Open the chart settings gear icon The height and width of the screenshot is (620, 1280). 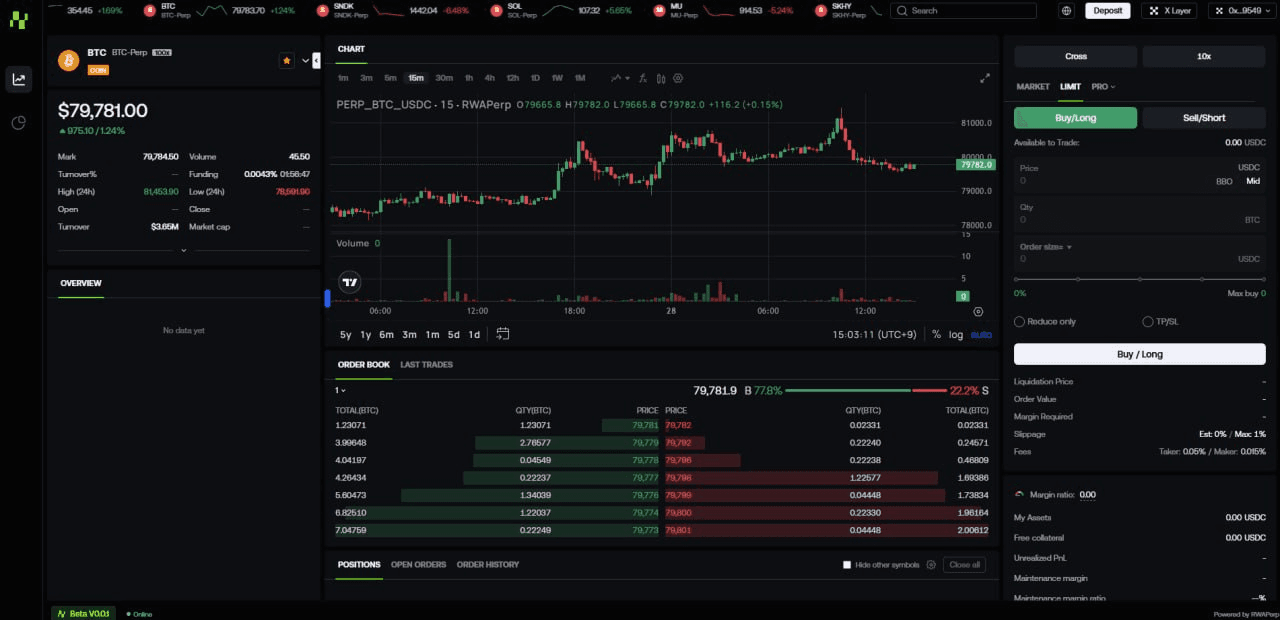[678, 78]
